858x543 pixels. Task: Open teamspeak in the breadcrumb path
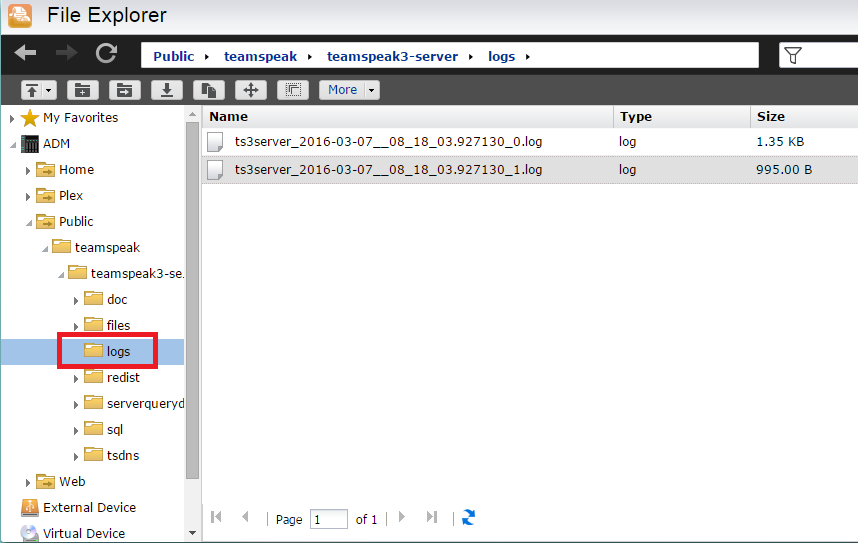click(260, 56)
